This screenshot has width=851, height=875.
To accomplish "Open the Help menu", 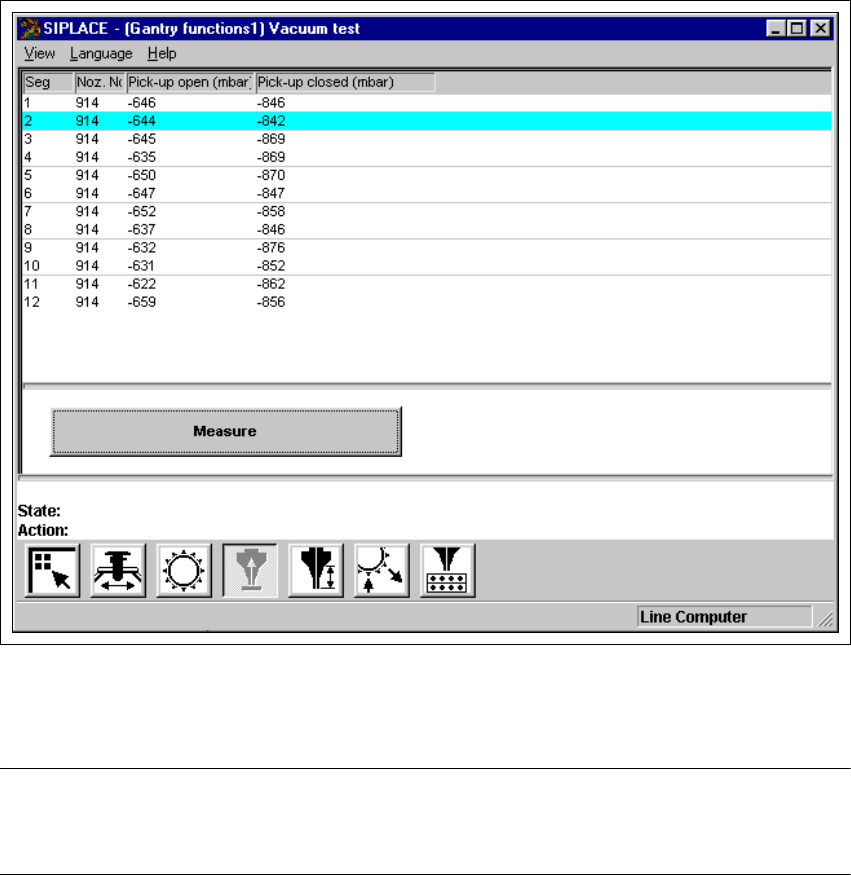I will [x=162, y=54].
